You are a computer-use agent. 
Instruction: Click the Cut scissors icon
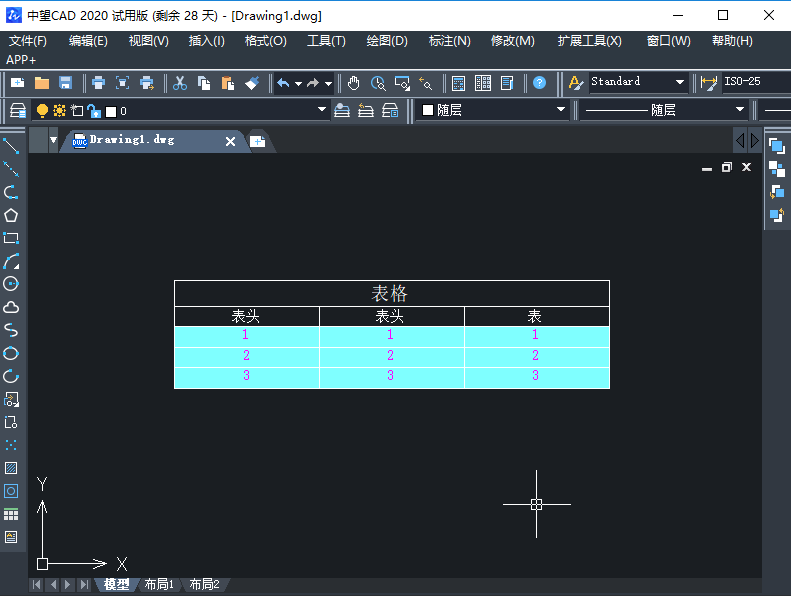click(x=180, y=83)
